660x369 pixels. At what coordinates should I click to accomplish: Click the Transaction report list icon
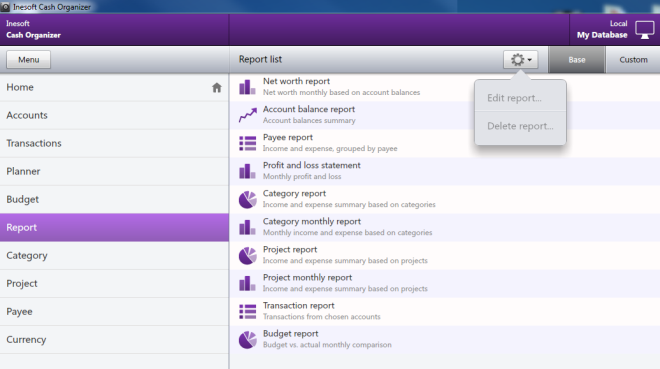tap(248, 311)
